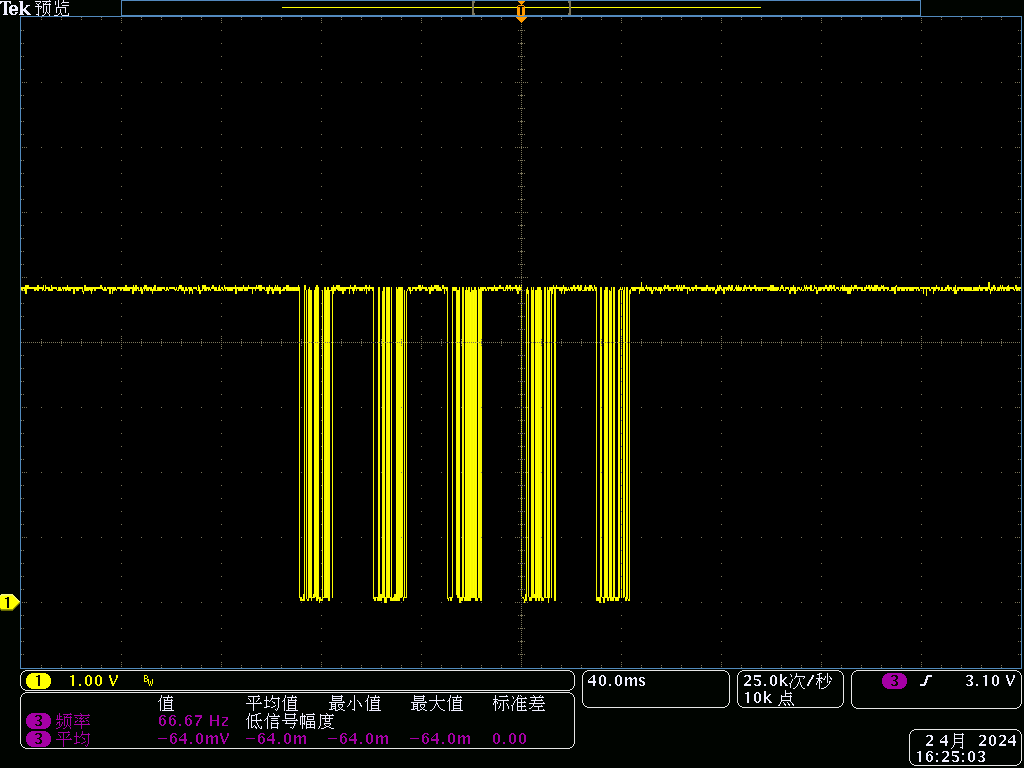Click the 3.10 V trigger level value

(x=989, y=681)
